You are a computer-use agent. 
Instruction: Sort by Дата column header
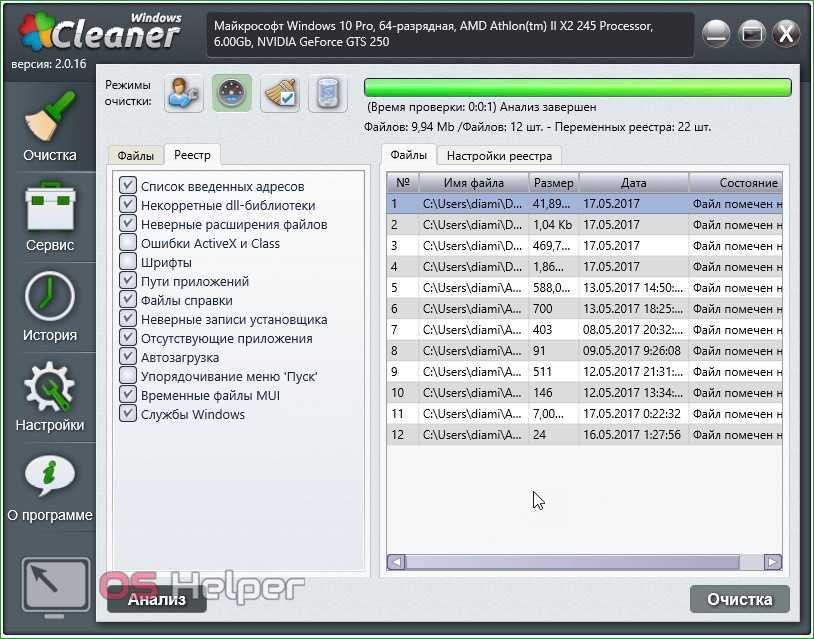(634, 183)
